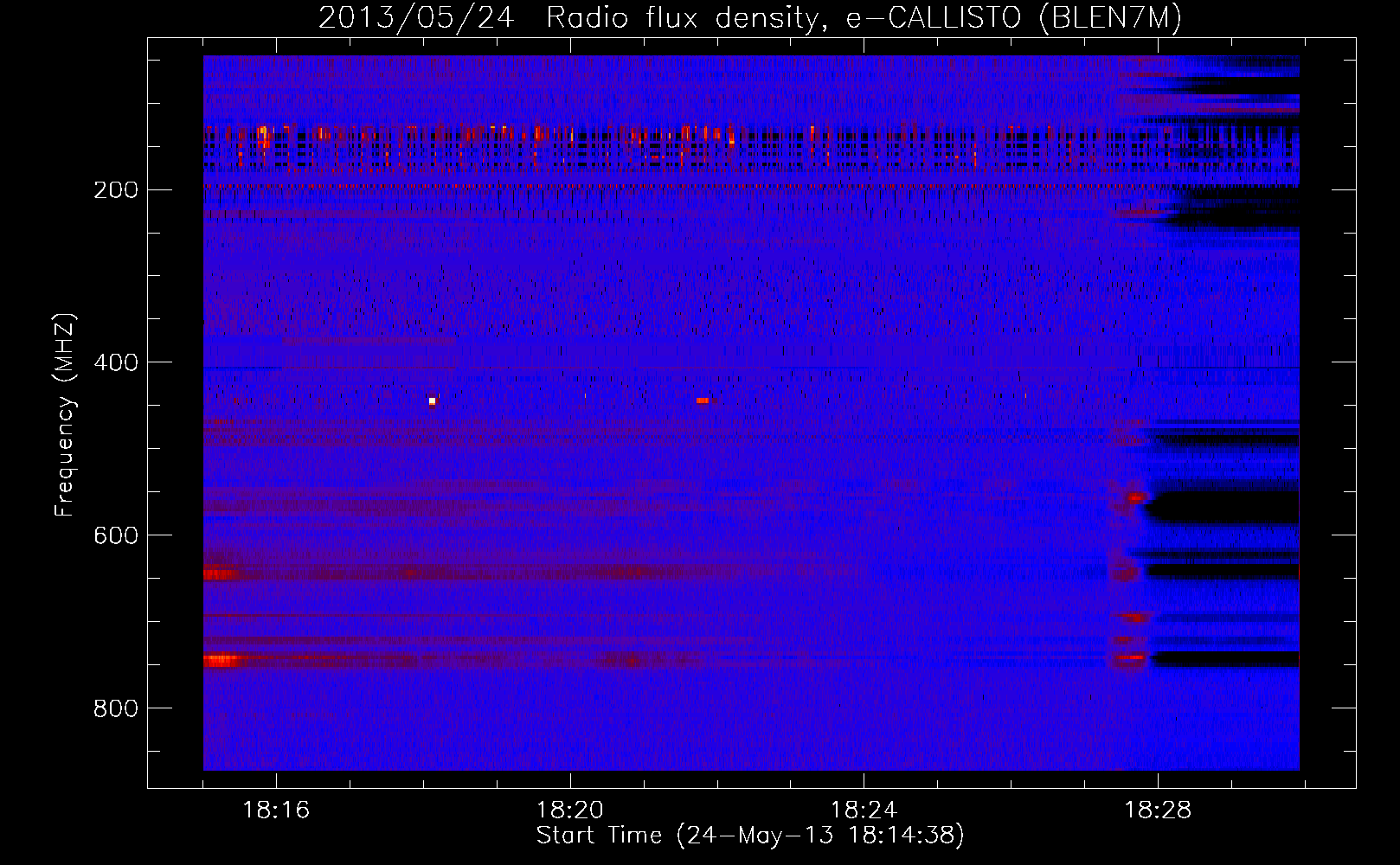This screenshot has height=865, width=1400.
Task: Click the 18:16 time tick label
Action: tap(276, 811)
